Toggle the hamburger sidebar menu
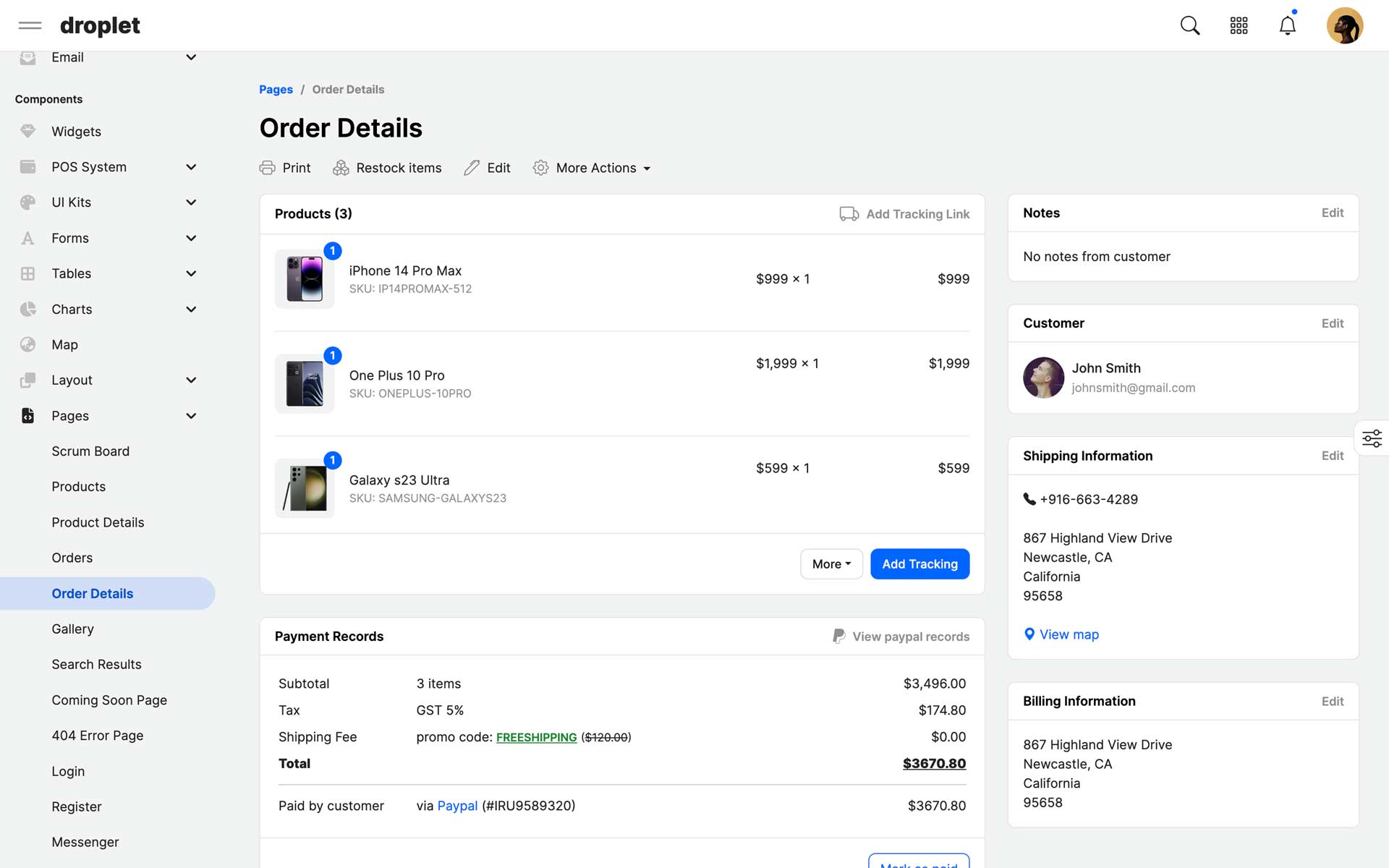 30,26
